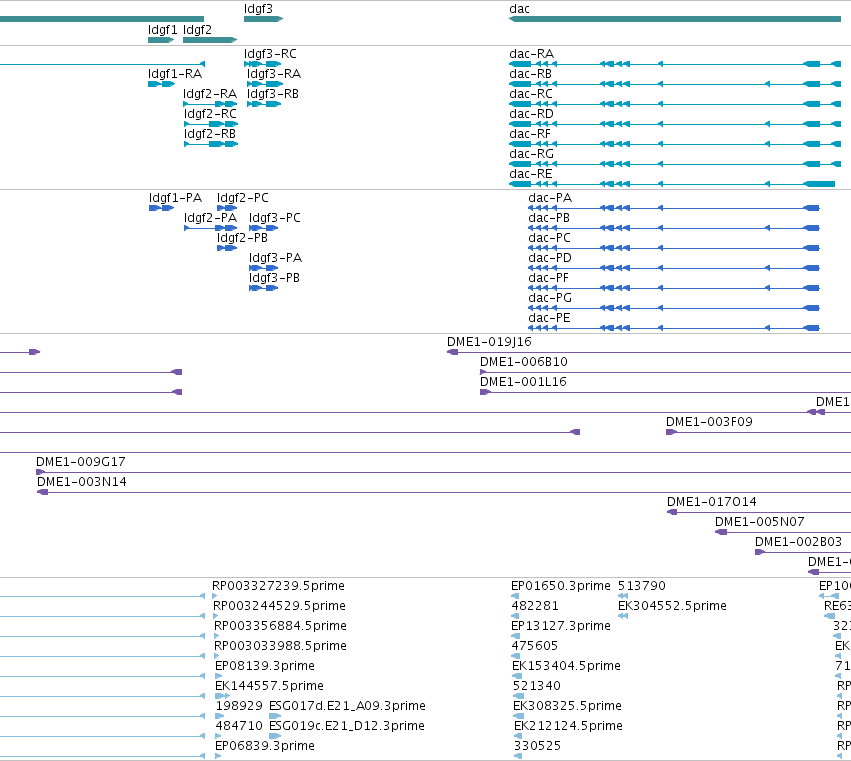
Task: Select protein dac-PG
Action: pyautogui.click(x=674, y=308)
